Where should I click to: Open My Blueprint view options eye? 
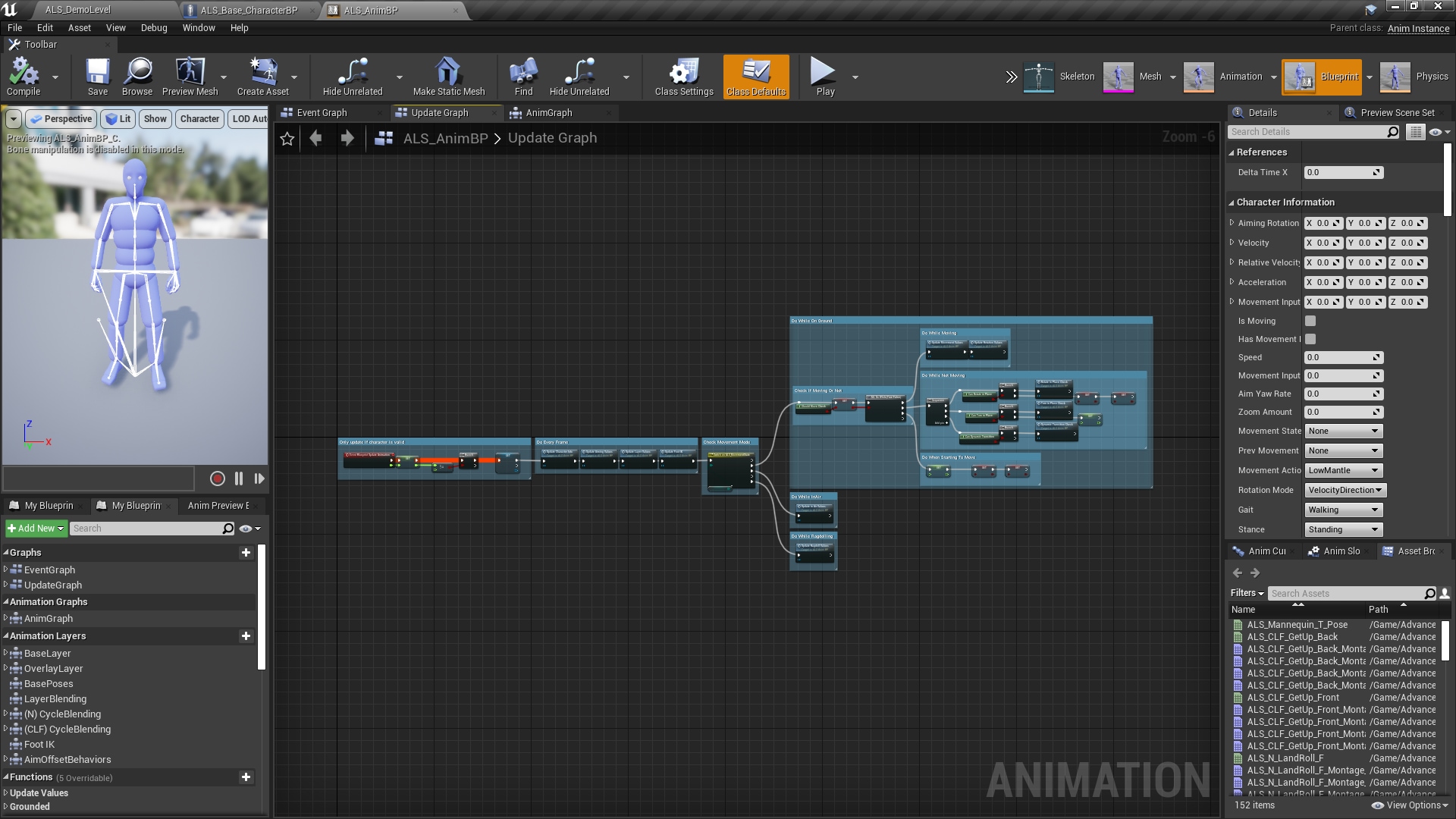[249, 529]
